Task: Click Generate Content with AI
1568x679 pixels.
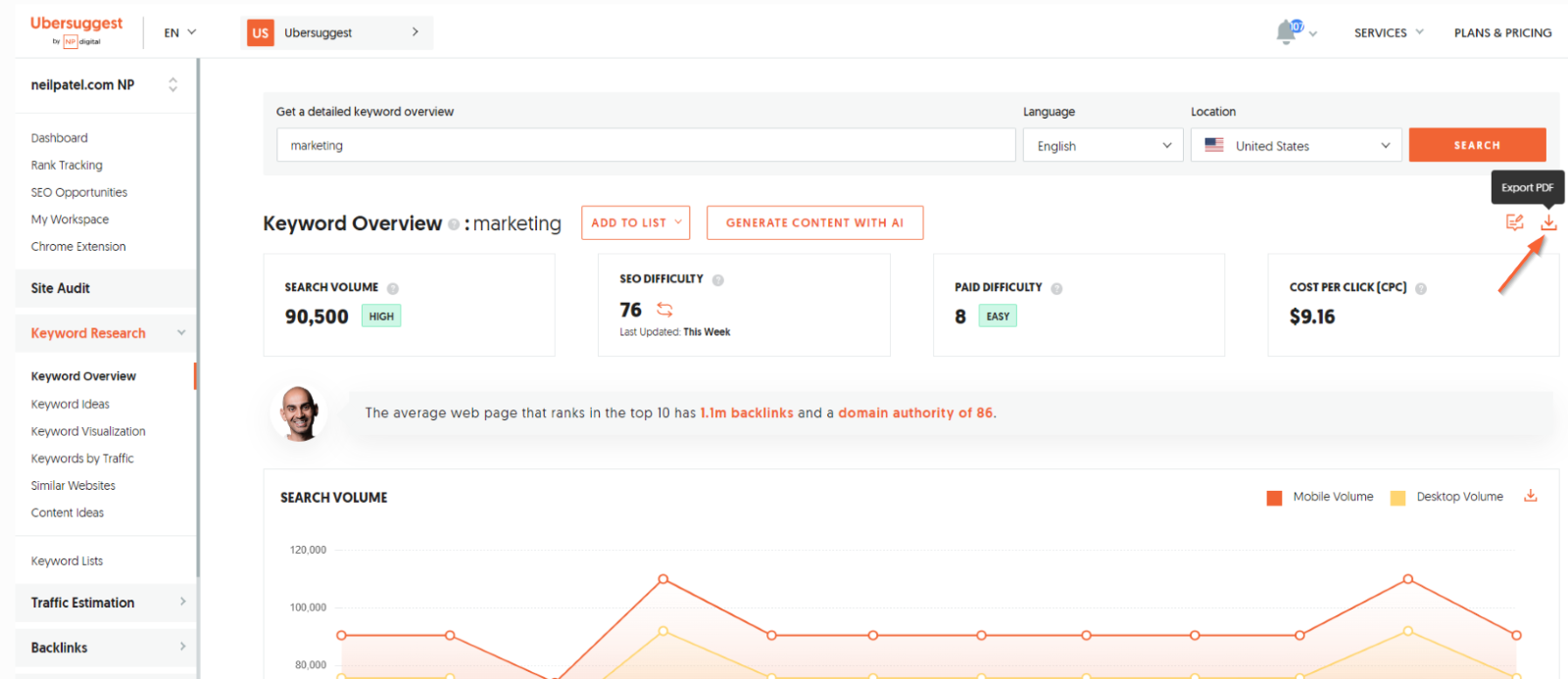Action: click(814, 222)
